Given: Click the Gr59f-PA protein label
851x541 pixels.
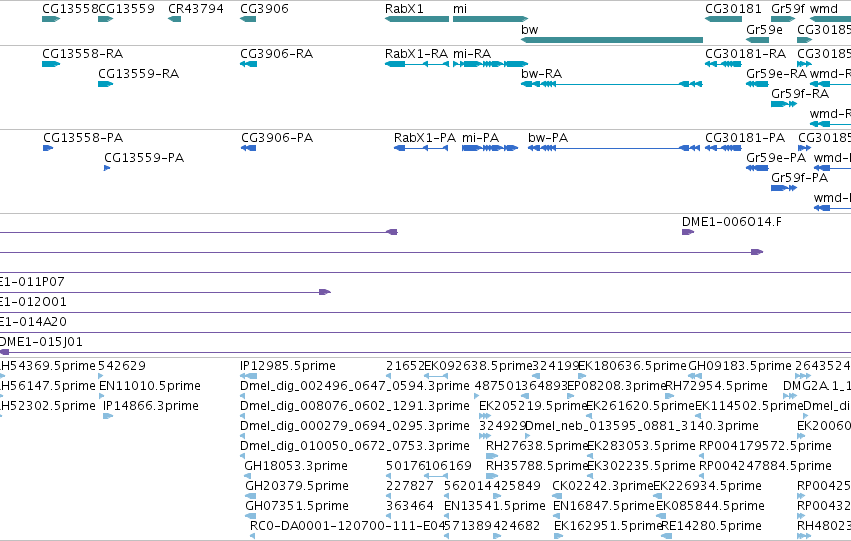Looking at the screenshot, I should pos(799,178).
